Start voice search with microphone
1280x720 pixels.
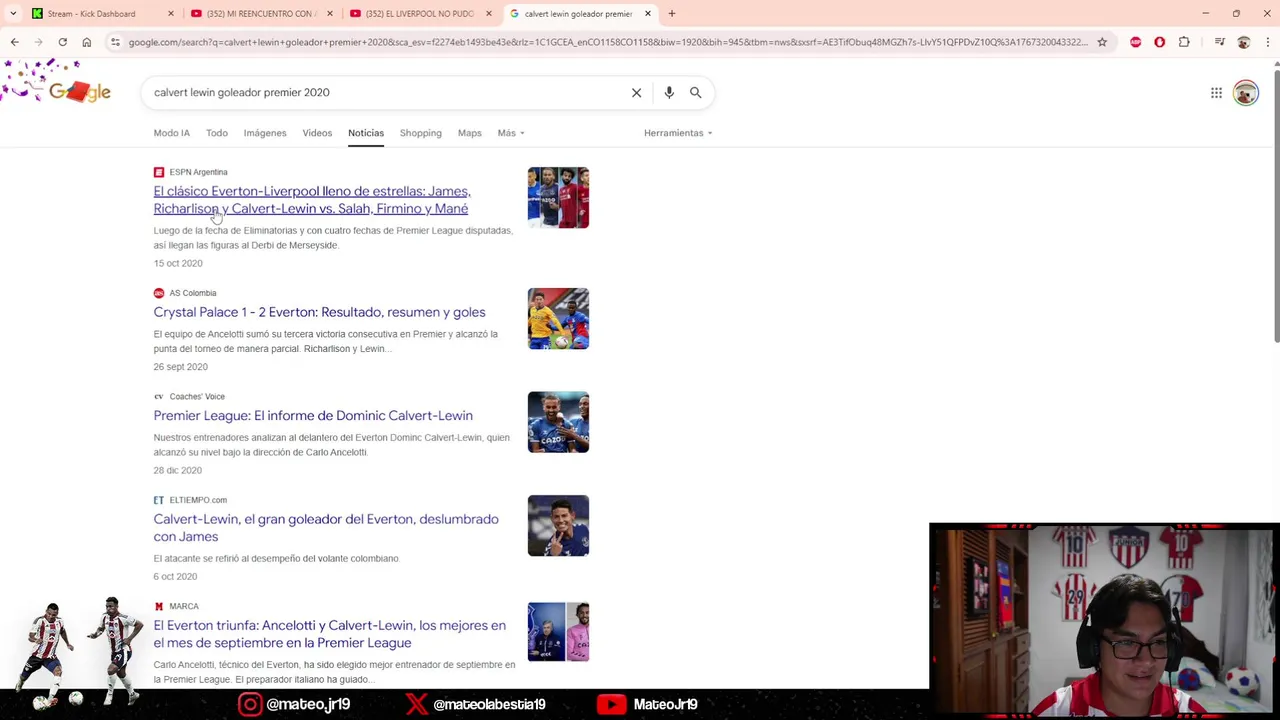click(669, 92)
